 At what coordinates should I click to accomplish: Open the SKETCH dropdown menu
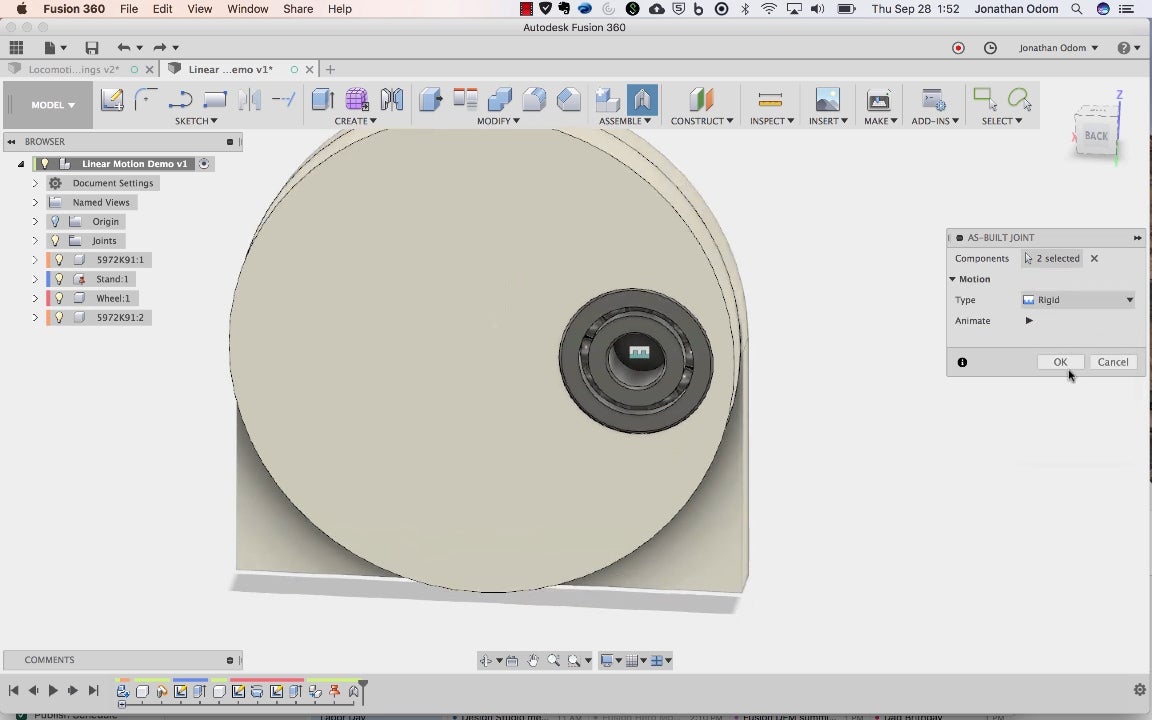(196, 120)
